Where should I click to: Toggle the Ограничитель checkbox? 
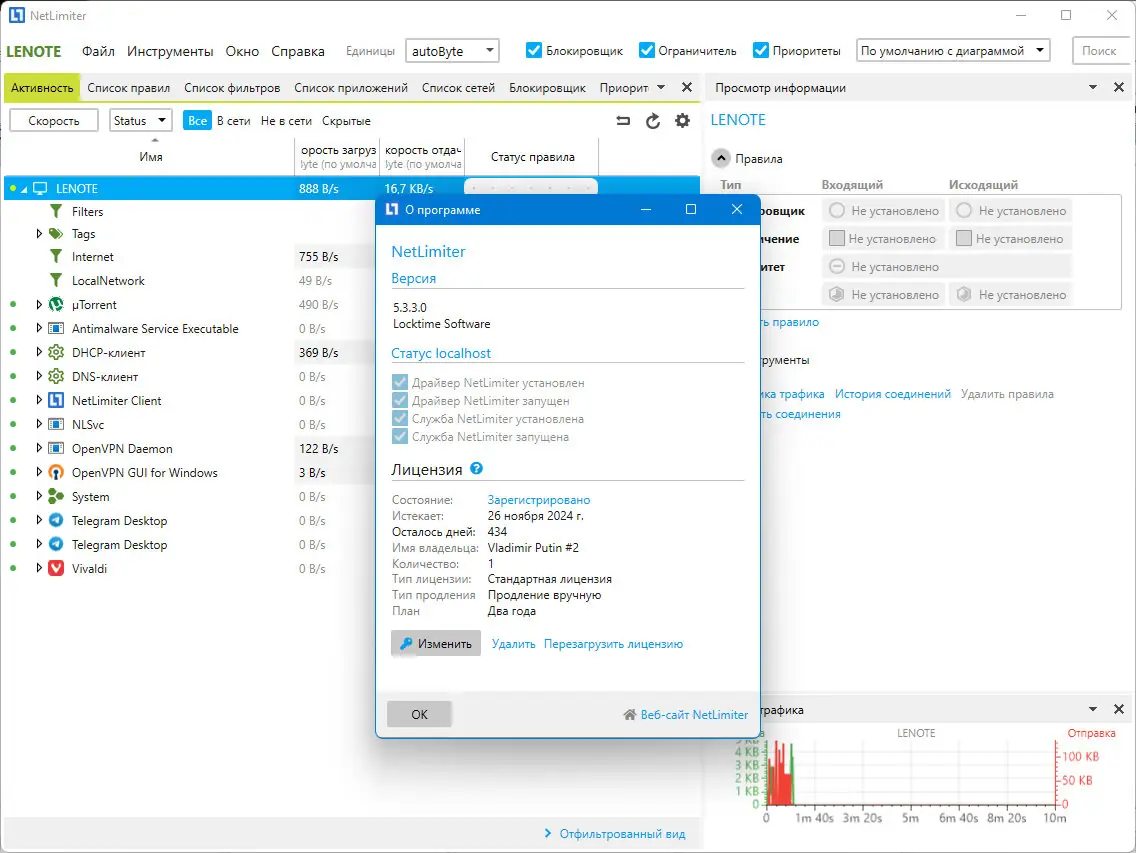(646, 50)
